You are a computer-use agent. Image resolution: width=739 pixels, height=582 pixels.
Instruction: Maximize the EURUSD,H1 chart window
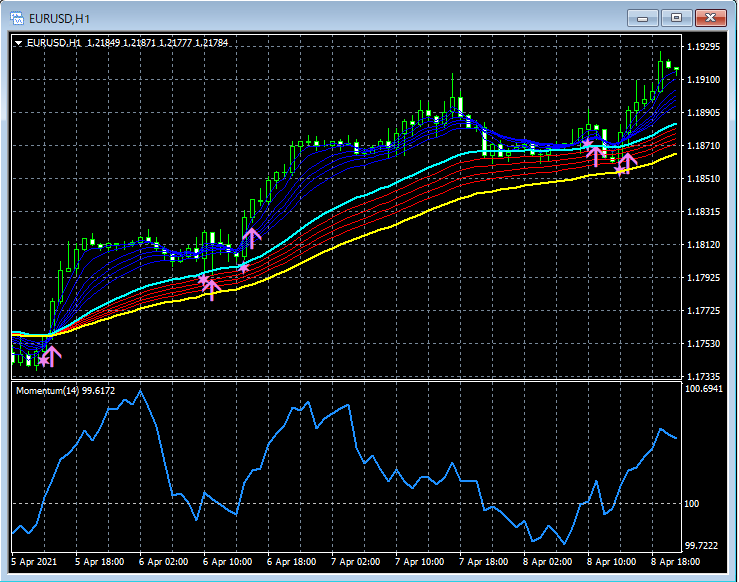(677, 17)
